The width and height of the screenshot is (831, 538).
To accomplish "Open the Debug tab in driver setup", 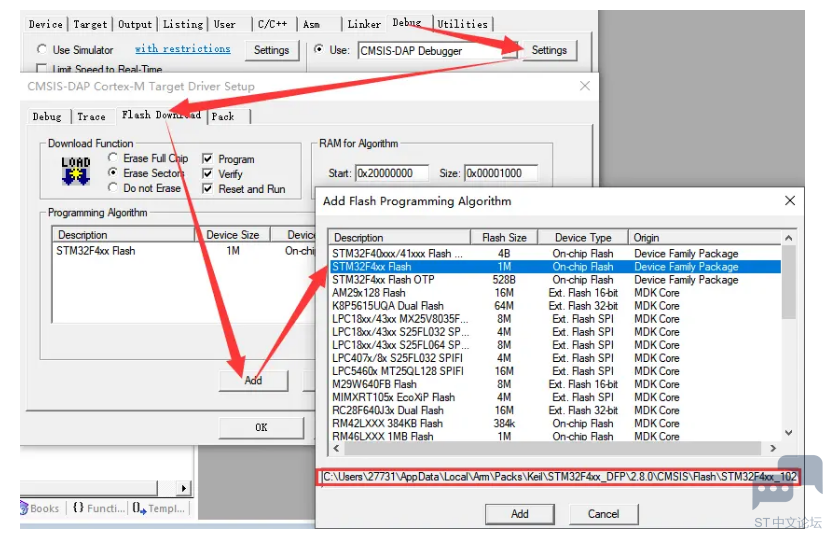I will click(47, 117).
